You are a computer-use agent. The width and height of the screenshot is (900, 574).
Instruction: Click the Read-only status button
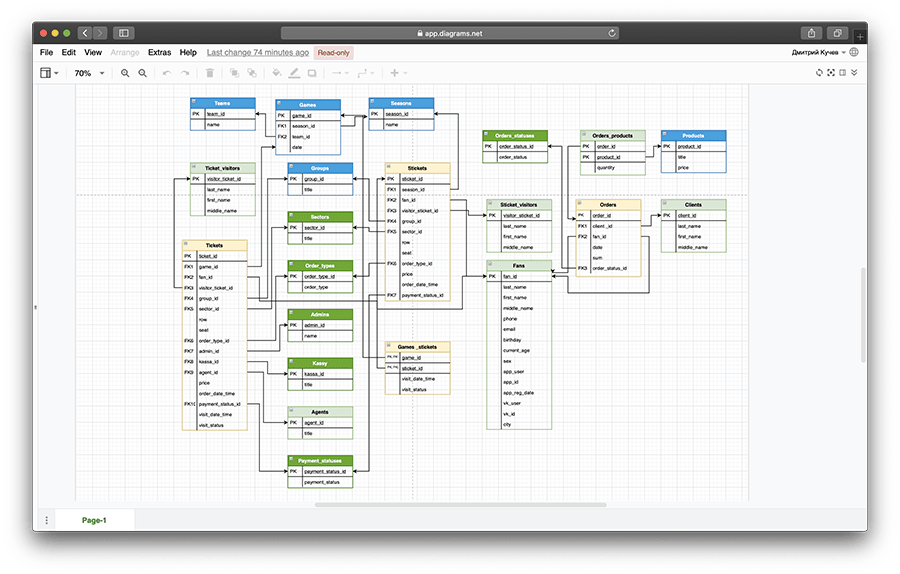click(334, 52)
